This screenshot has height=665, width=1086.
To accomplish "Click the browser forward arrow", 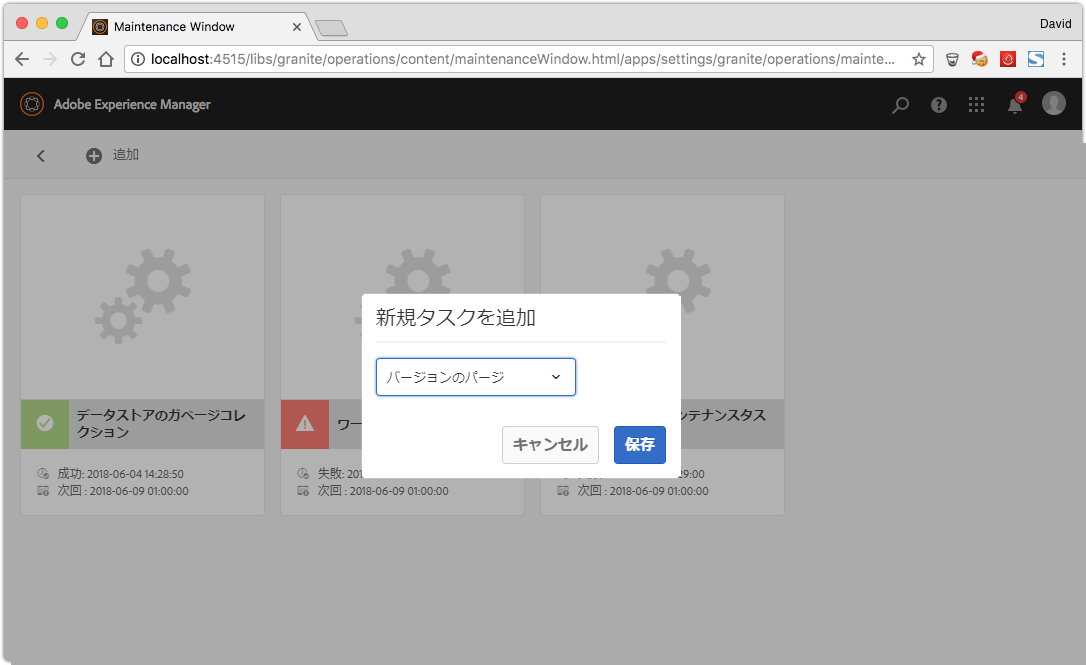I will pyautogui.click(x=50, y=60).
